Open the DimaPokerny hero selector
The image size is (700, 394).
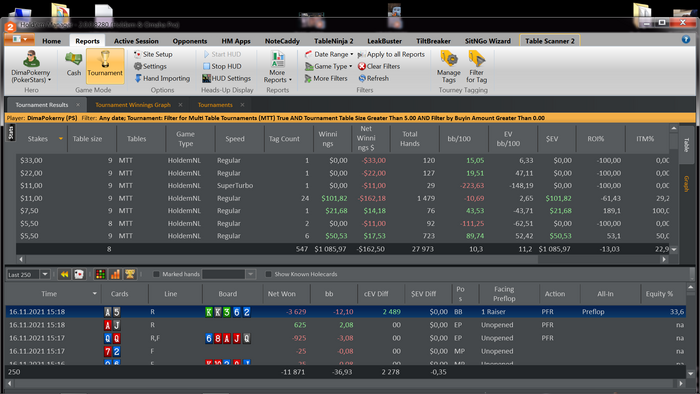pyautogui.click(x=31, y=66)
